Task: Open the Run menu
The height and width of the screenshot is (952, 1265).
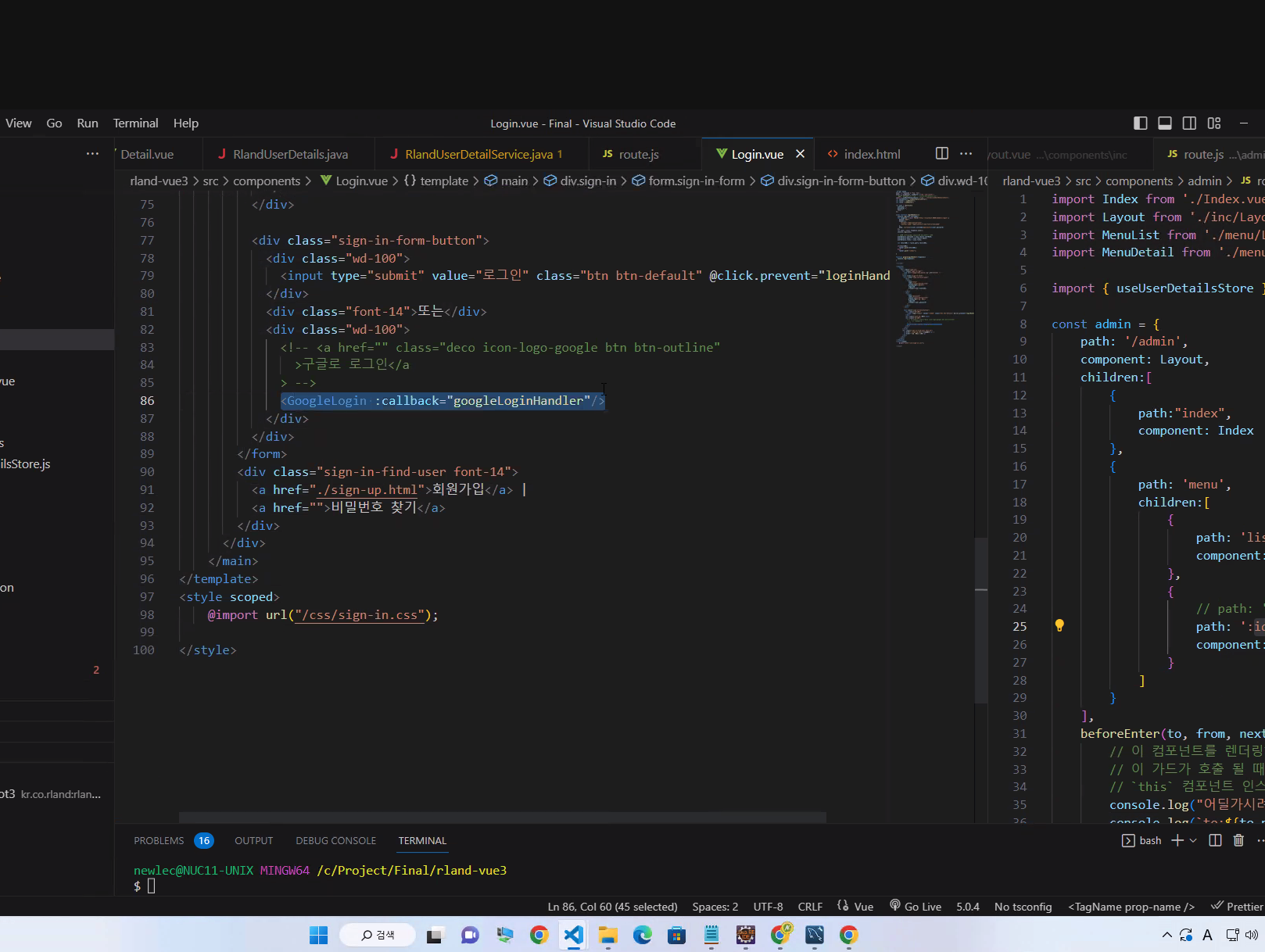Action: (88, 123)
